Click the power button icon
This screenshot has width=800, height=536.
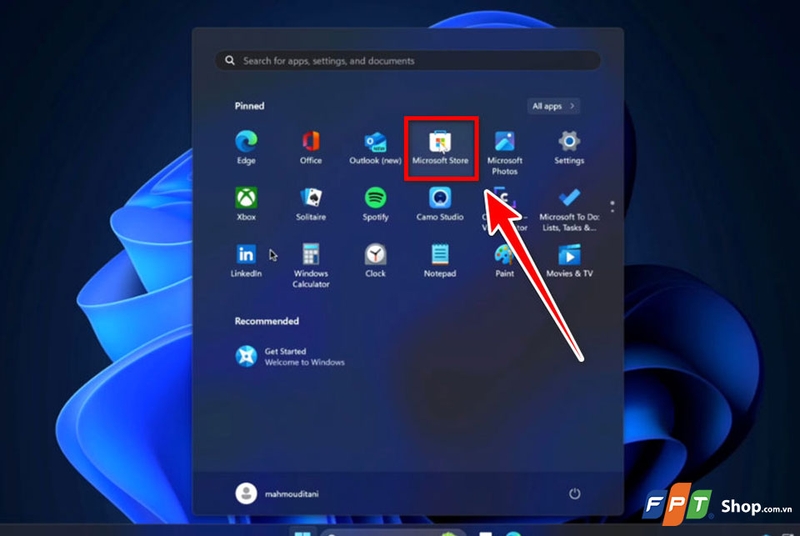574,494
